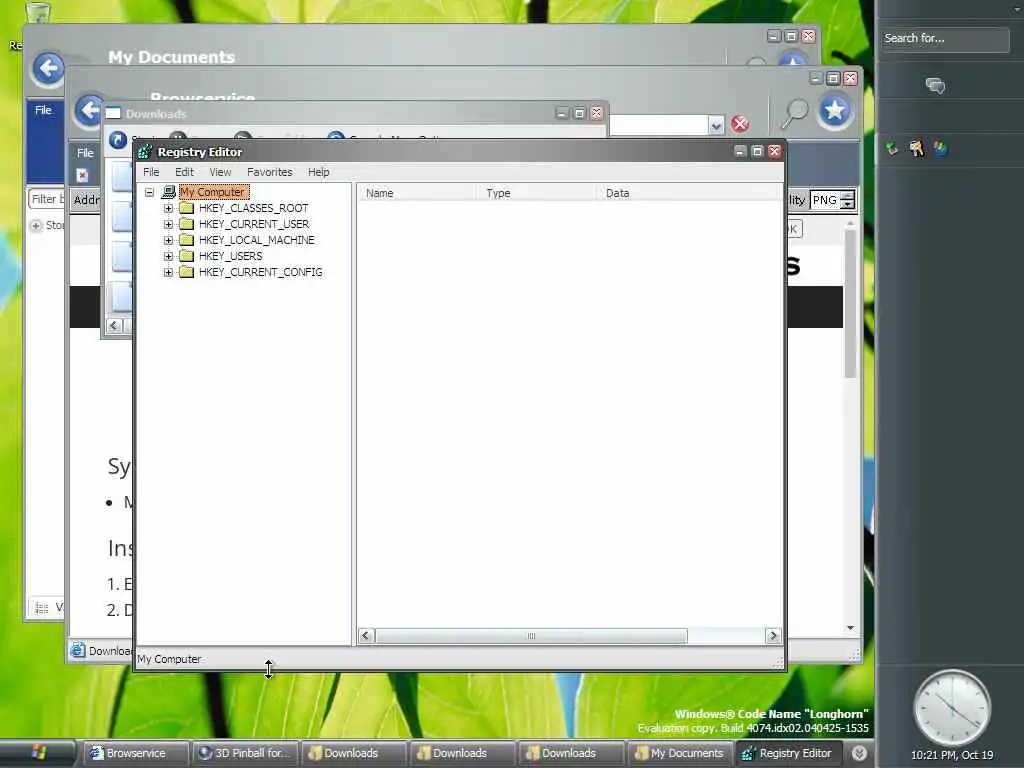Click the star favorites icon in Browservice window
This screenshot has height=768, width=1024.
point(835,111)
